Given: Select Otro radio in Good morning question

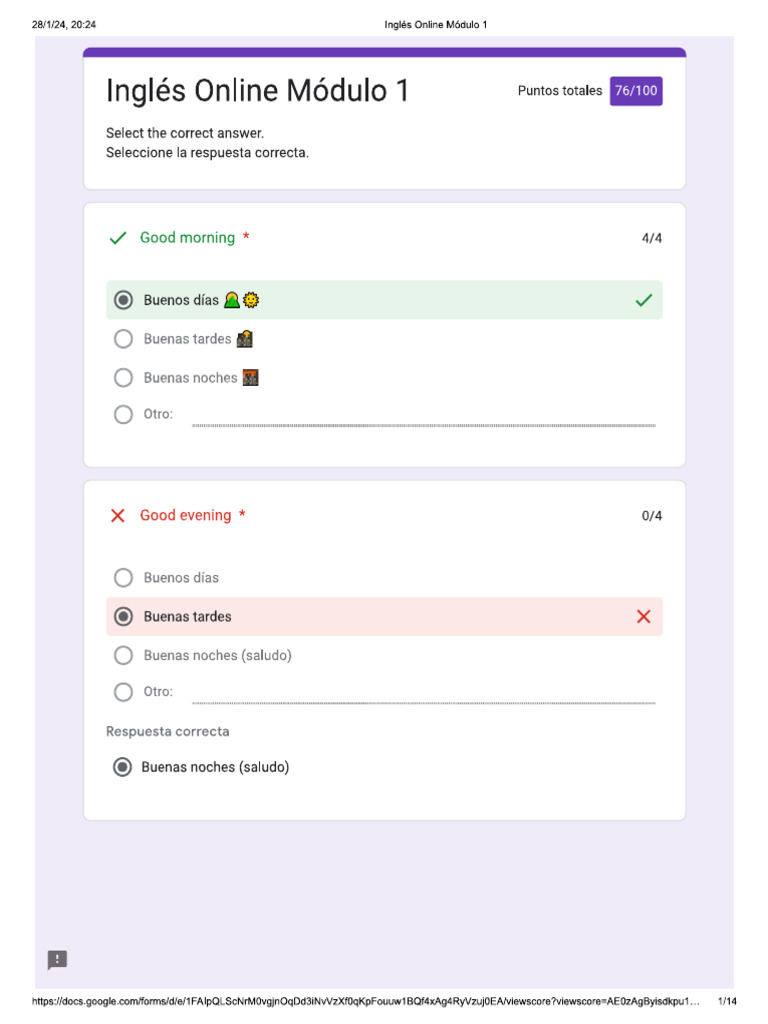Looking at the screenshot, I should pos(123,414).
